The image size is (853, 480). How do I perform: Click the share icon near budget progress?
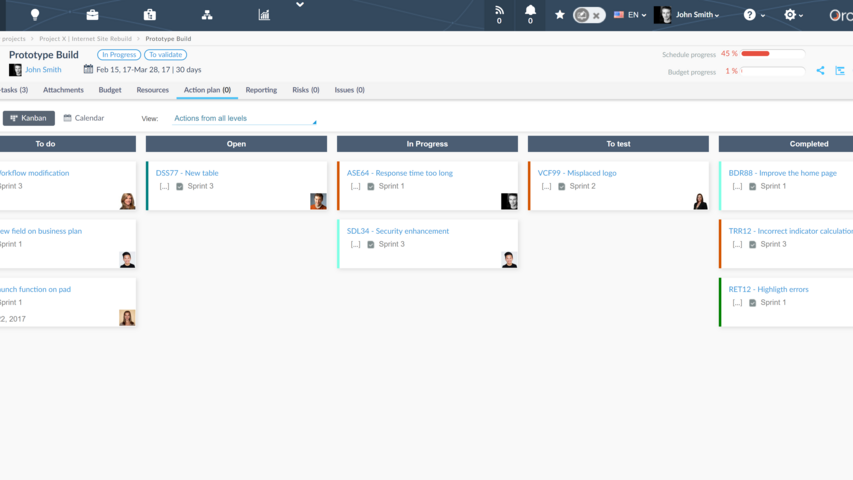click(x=820, y=71)
